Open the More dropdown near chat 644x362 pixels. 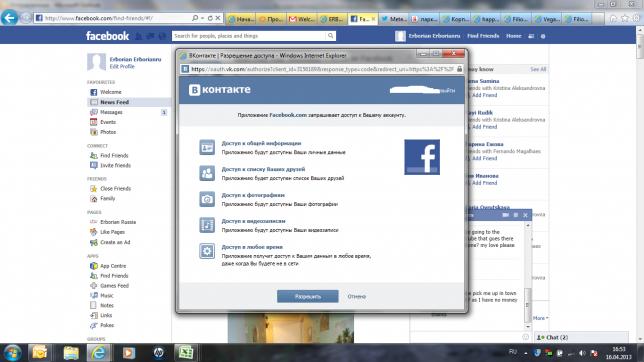click(540, 318)
